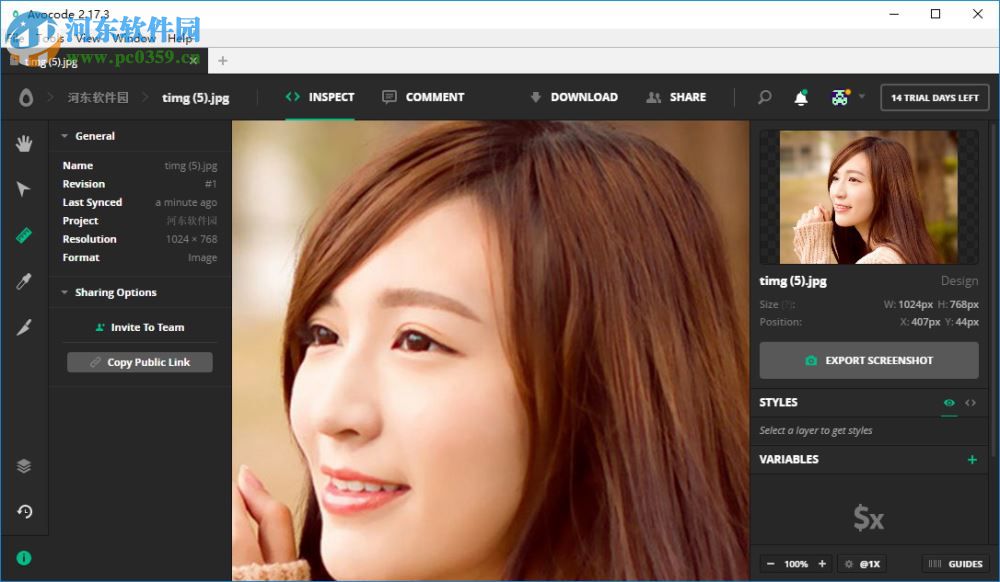Click the EXPORT SCREENSHOT button
Image resolution: width=1000 pixels, height=582 pixels.
[x=869, y=360]
